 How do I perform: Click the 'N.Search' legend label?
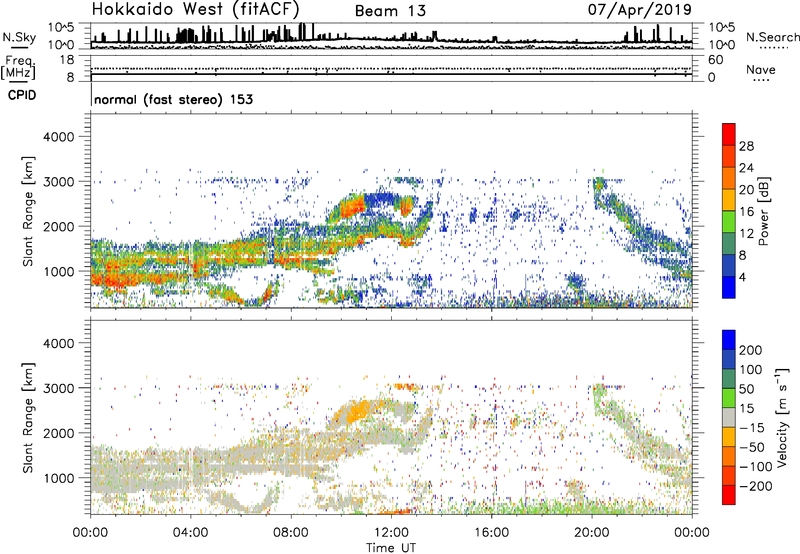pyautogui.click(x=772, y=37)
